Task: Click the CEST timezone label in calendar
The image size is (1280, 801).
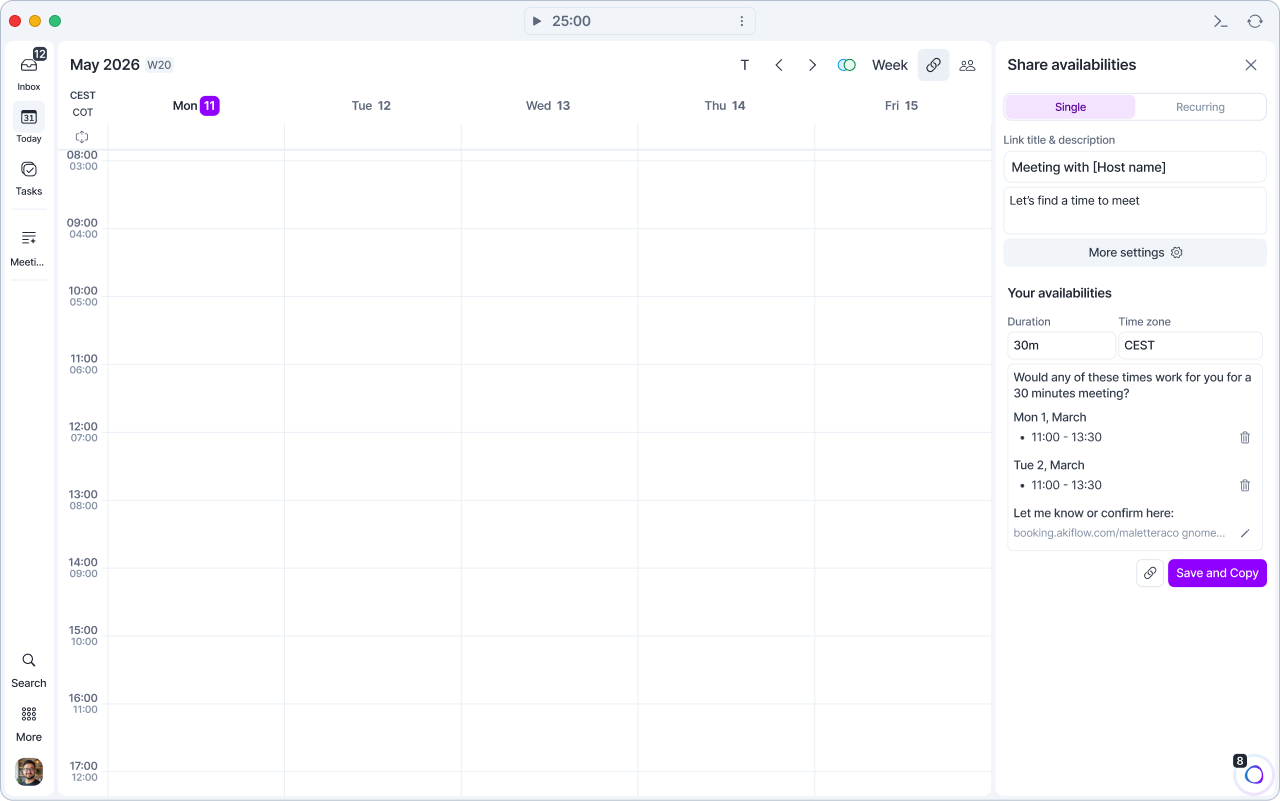Action: (83, 96)
